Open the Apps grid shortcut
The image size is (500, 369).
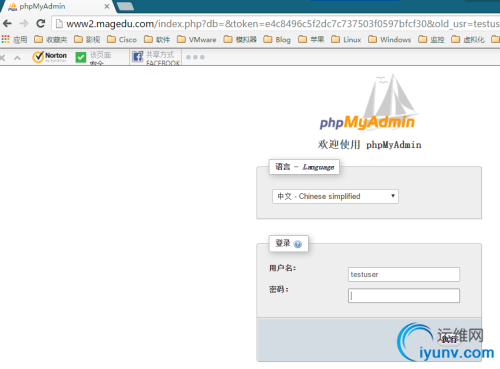point(5,39)
